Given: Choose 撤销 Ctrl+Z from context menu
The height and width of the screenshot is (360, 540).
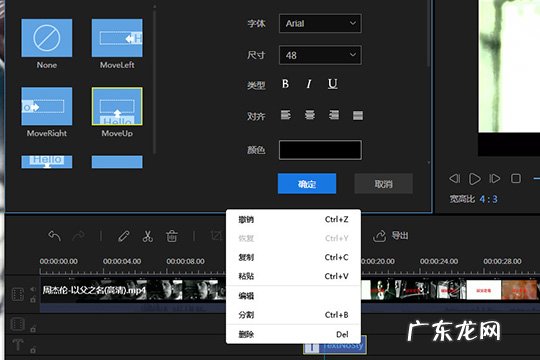Looking at the screenshot, I should pyautogui.click(x=293, y=219).
